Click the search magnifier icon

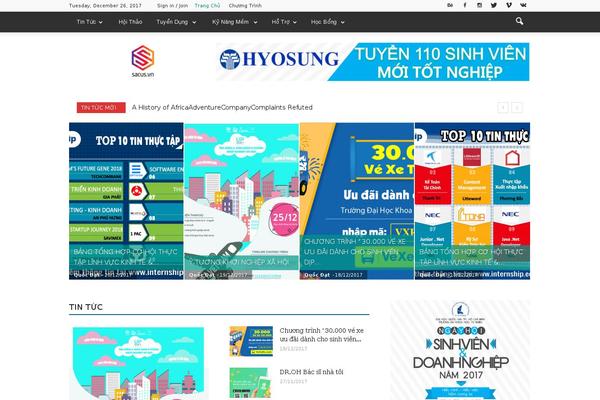tap(519, 21)
